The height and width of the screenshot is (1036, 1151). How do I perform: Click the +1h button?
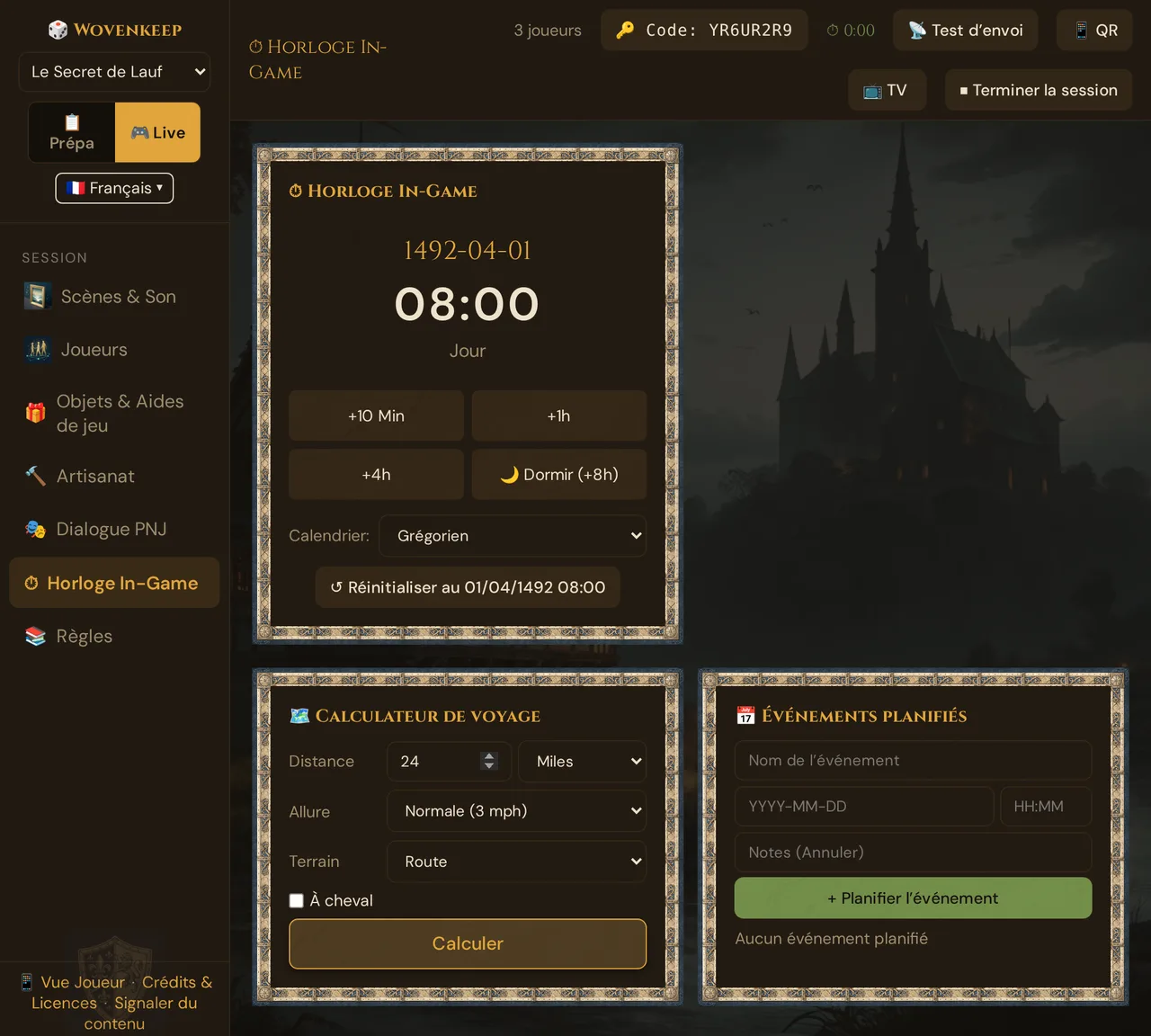(558, 415)
